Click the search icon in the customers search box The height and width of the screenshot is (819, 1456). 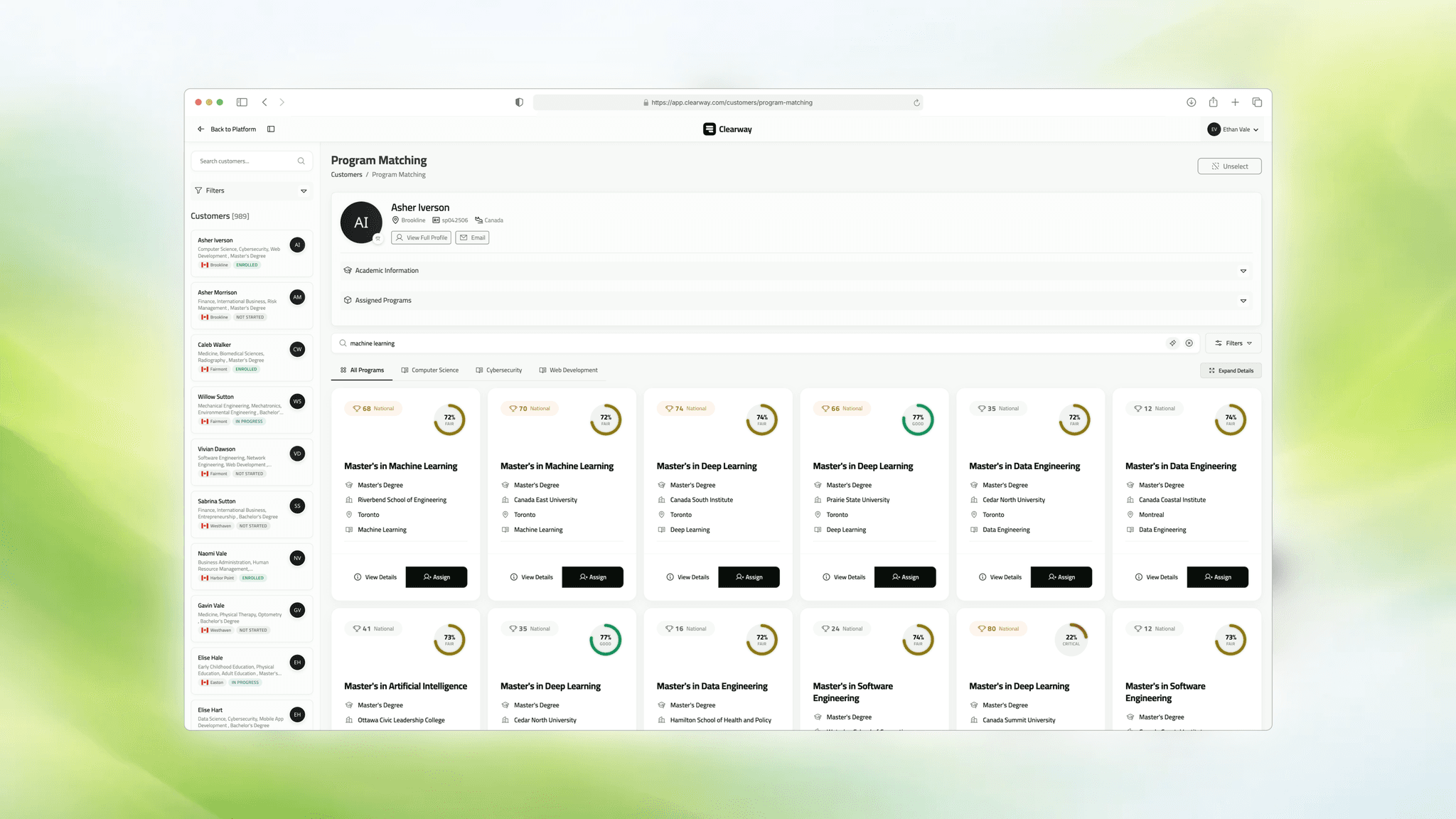(x=301, y=161)
